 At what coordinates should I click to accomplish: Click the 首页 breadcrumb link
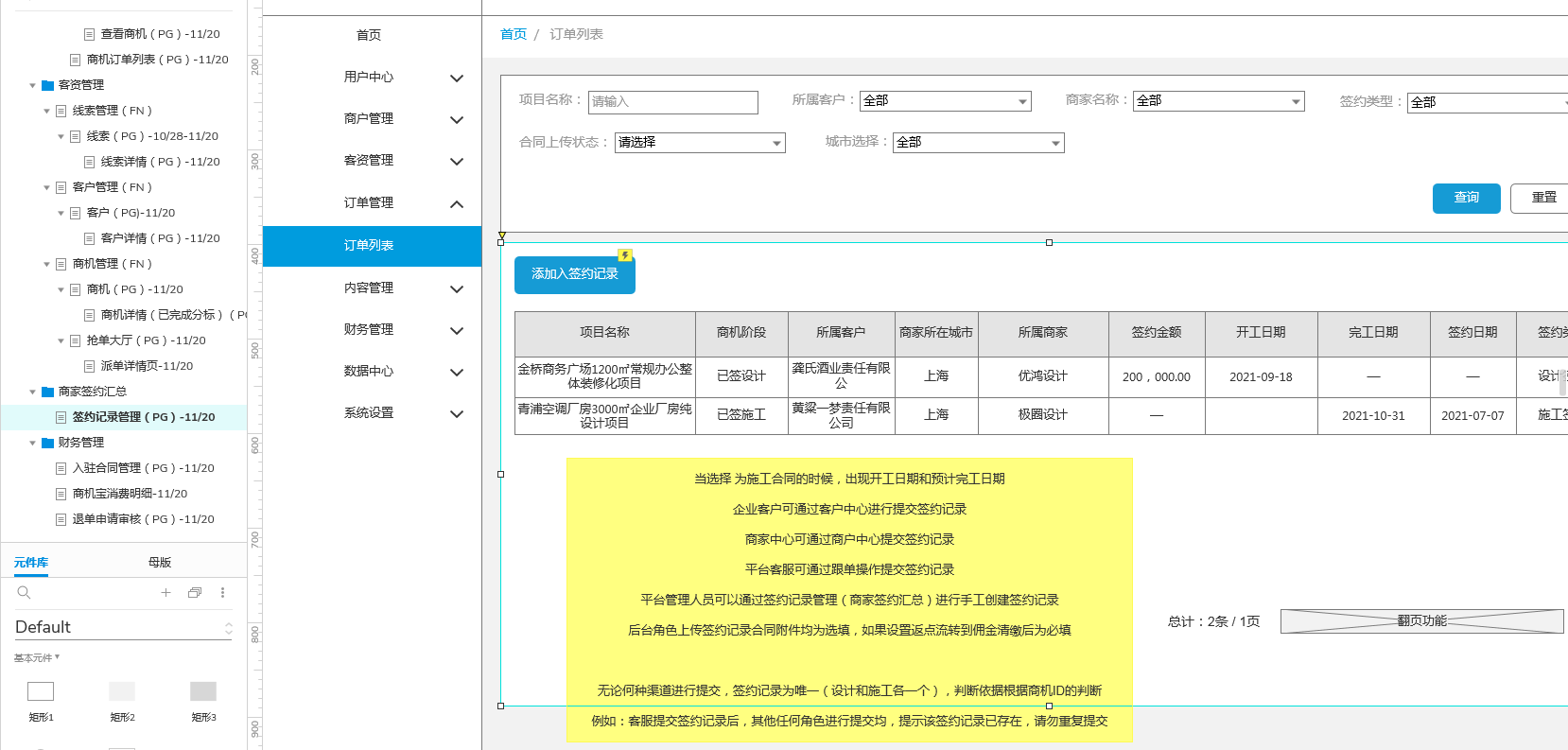tap(514, 34)
